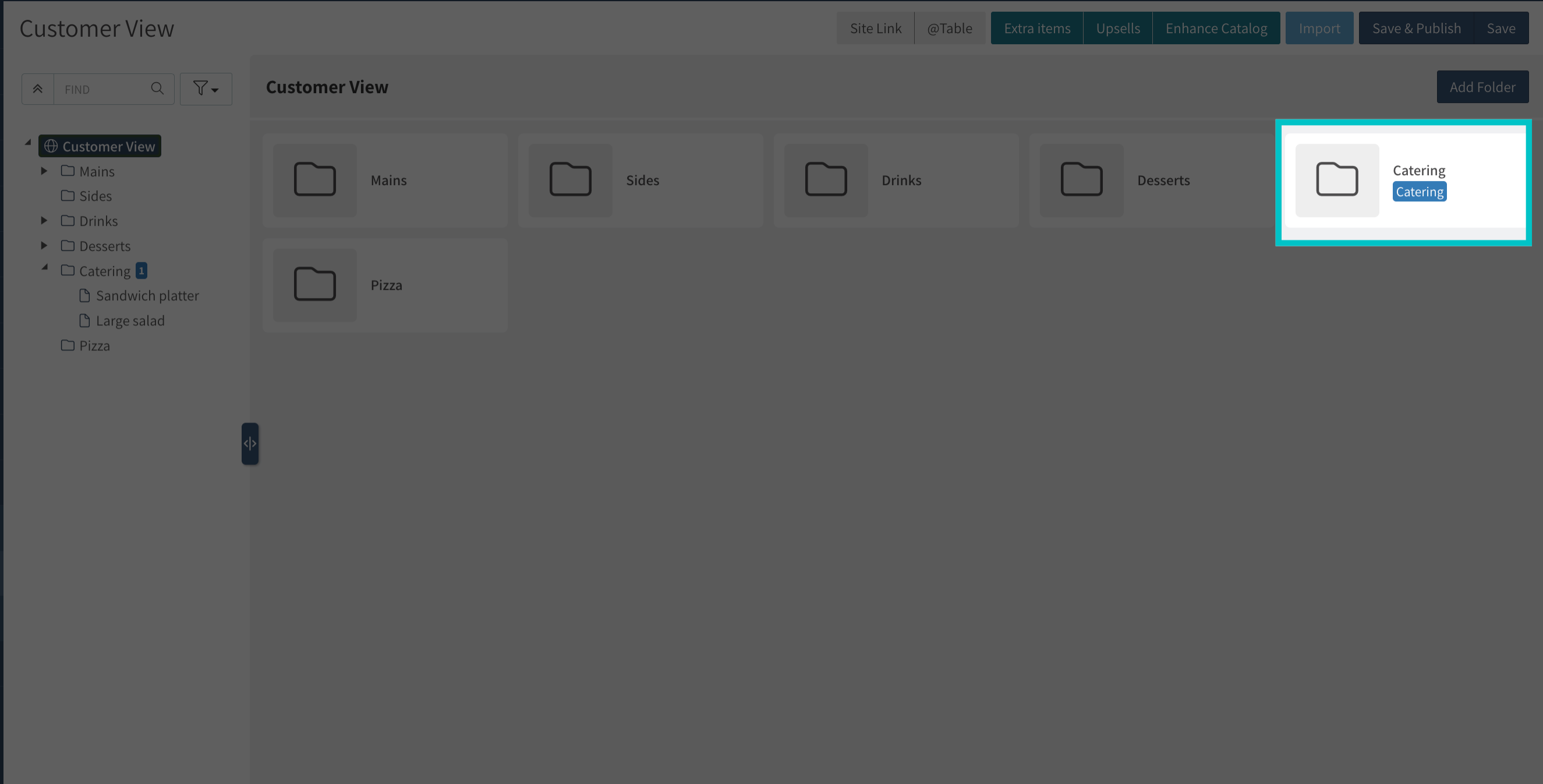Open the Catering folder card icon
This screenshot has width=1543, height=784.
tap(1337, 180)
